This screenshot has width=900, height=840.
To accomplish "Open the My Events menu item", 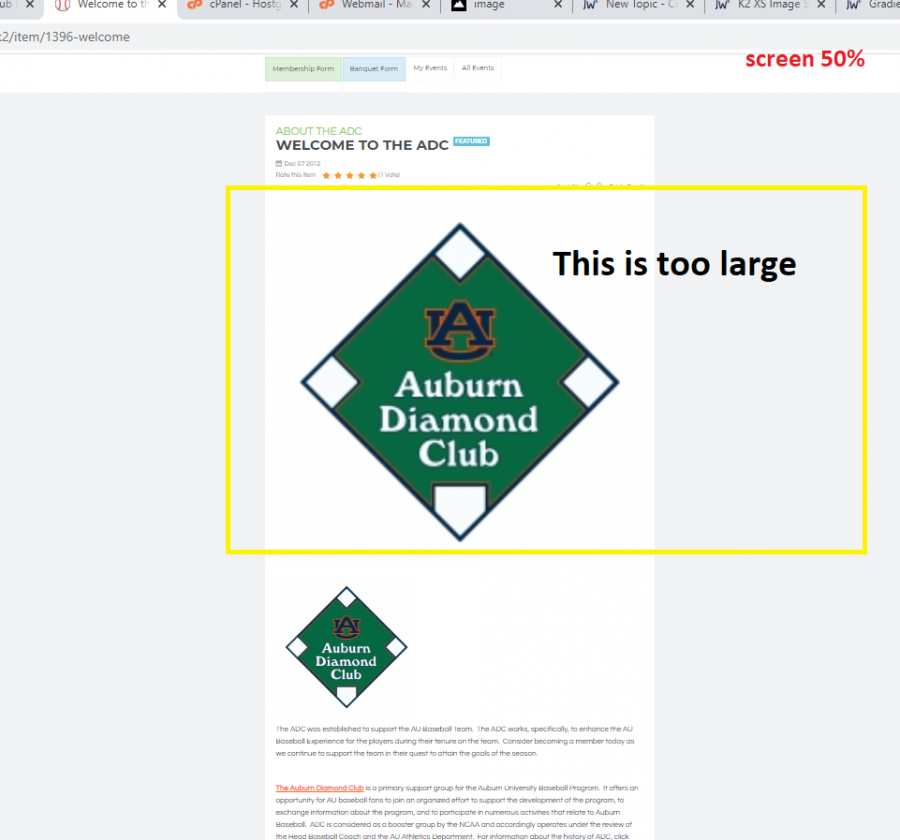I will 430,68.
